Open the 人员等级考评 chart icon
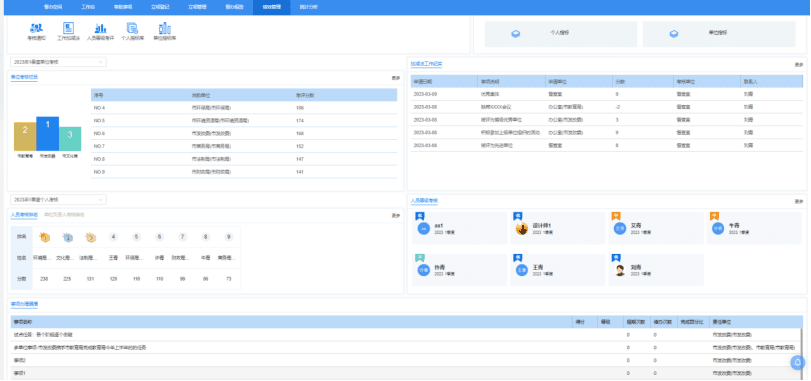Image resolution: width=811 pixels, height=381 pixels. 100,28
